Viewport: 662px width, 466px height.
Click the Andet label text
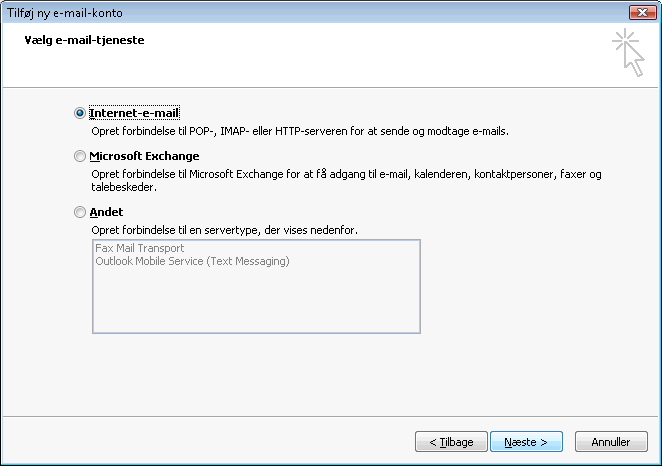click(106, 212)
